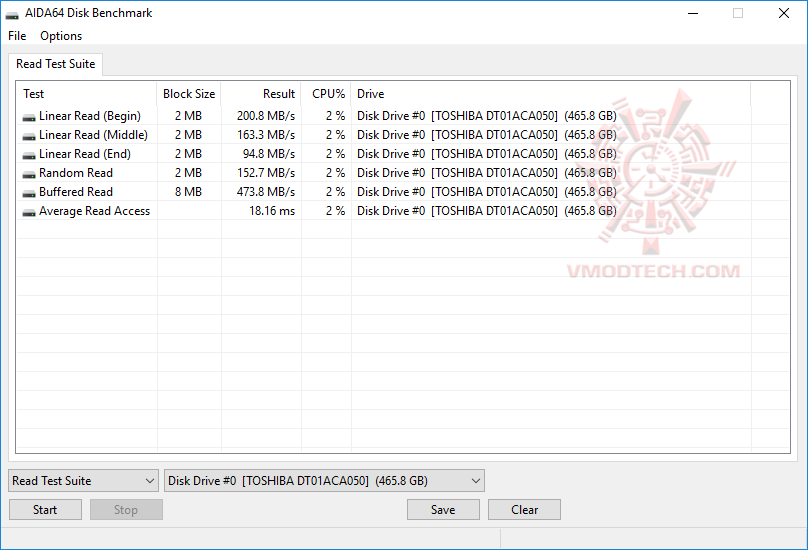Sort by the CPU% column header
808x550 pixels.
326,94
